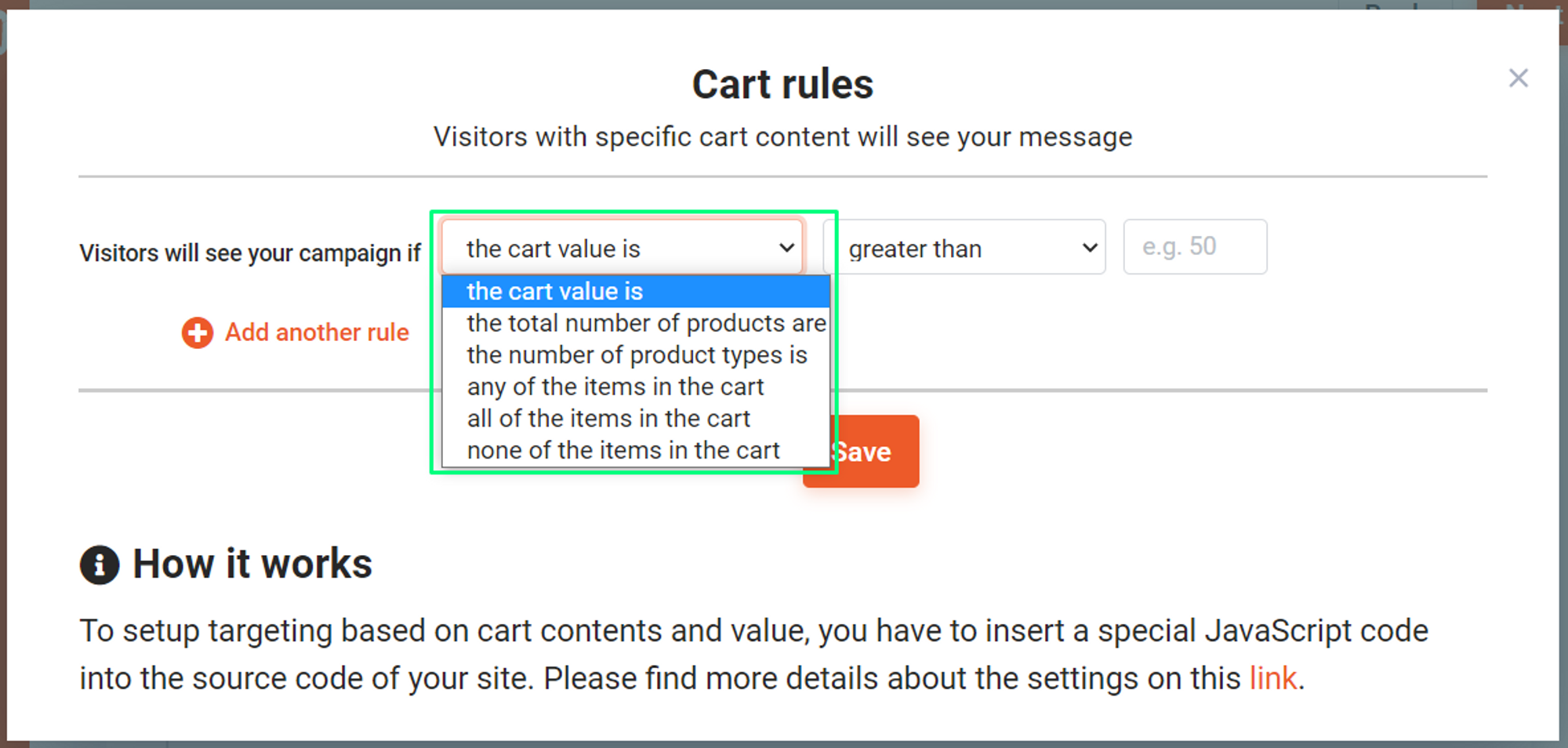Click the Cart rules dialog title
Image resolution: width=1568 pixels, height=748 pixels.
pos(783,83)
